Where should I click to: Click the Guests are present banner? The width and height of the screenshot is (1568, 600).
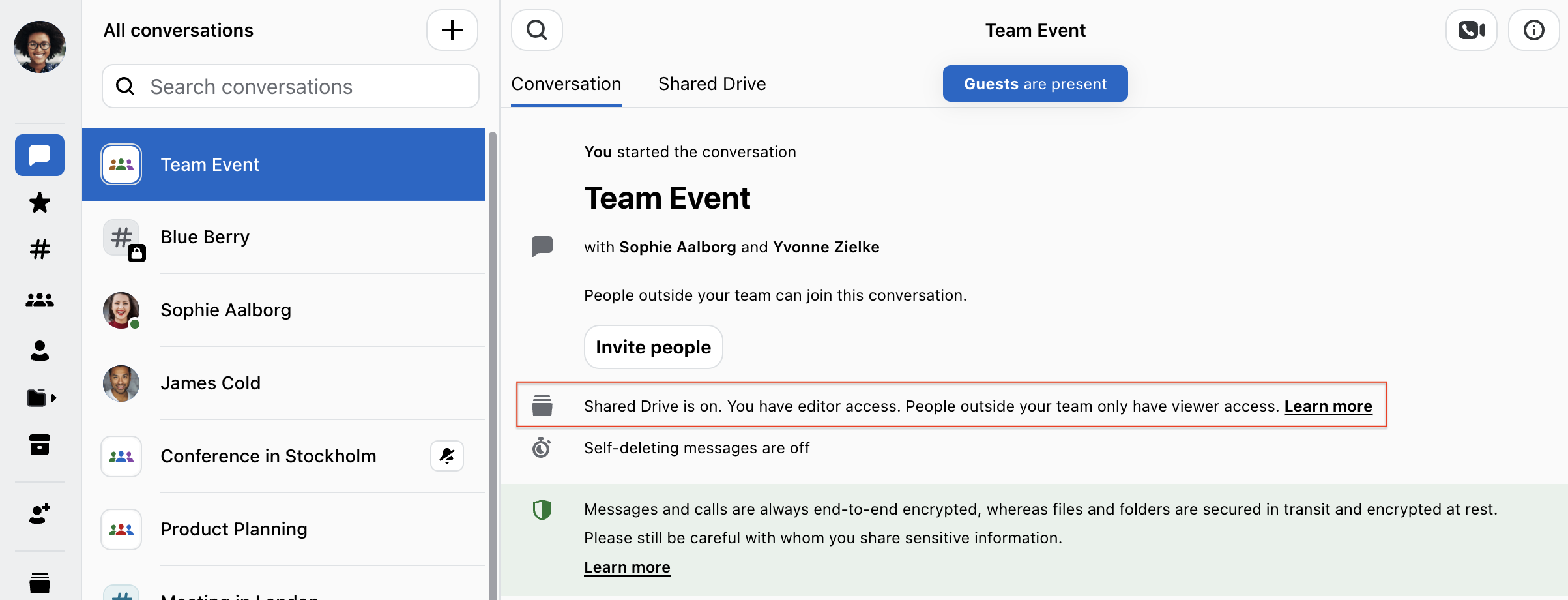[x=1036, y=83]
